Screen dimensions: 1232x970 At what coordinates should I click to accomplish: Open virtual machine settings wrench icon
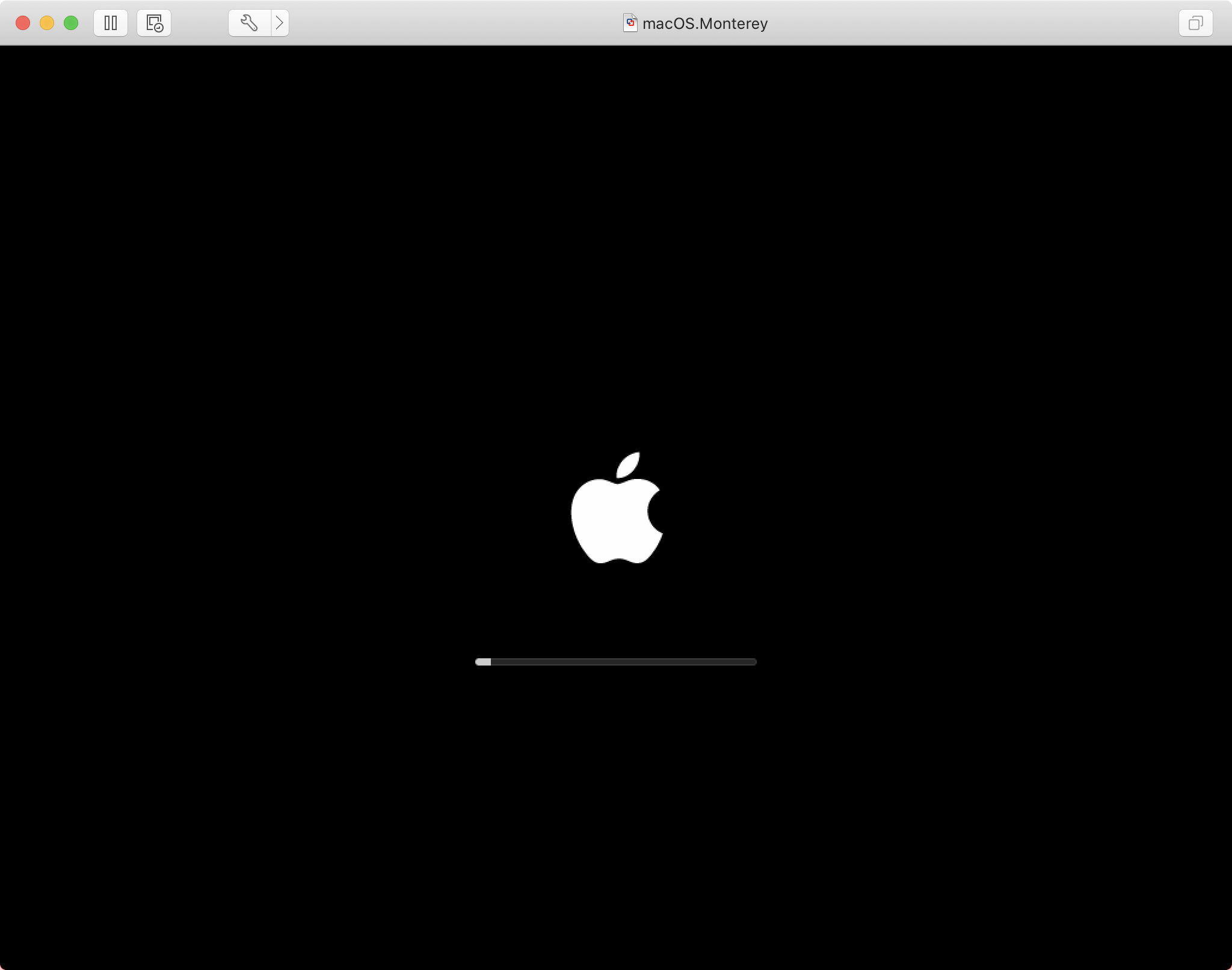(x=250, y=23)
